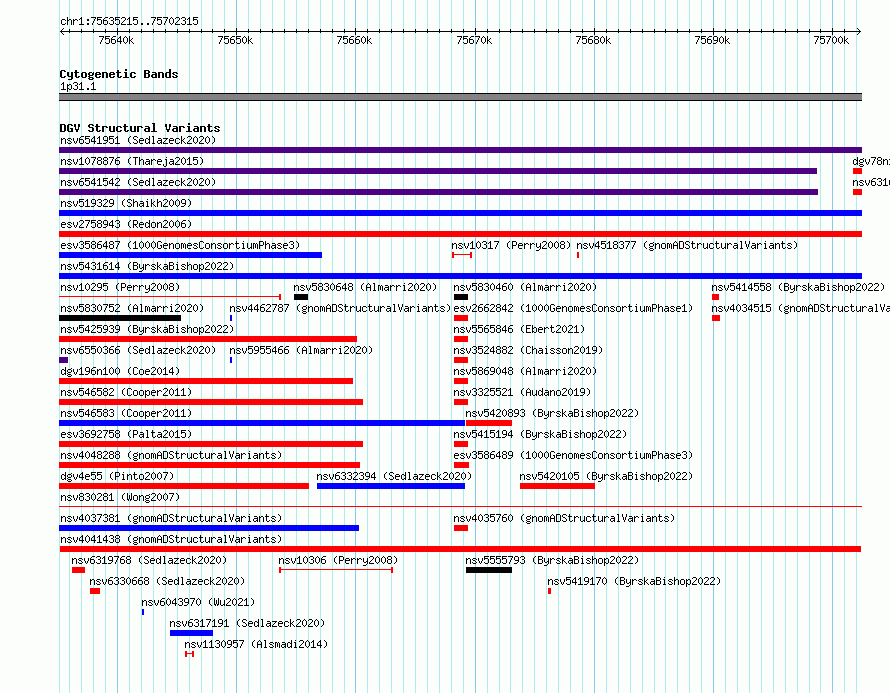The height and width of the screenshot is (693, 890).
Task: Click the nsv6332394 (Sedlazeck2020) label
Action: (394, 476)
